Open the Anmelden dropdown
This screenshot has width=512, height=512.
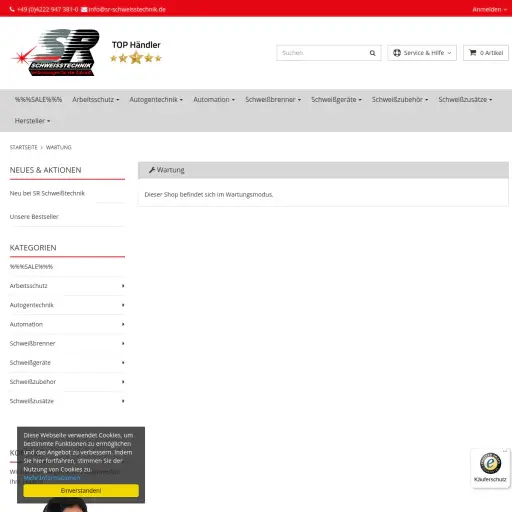tap(489, 9)
